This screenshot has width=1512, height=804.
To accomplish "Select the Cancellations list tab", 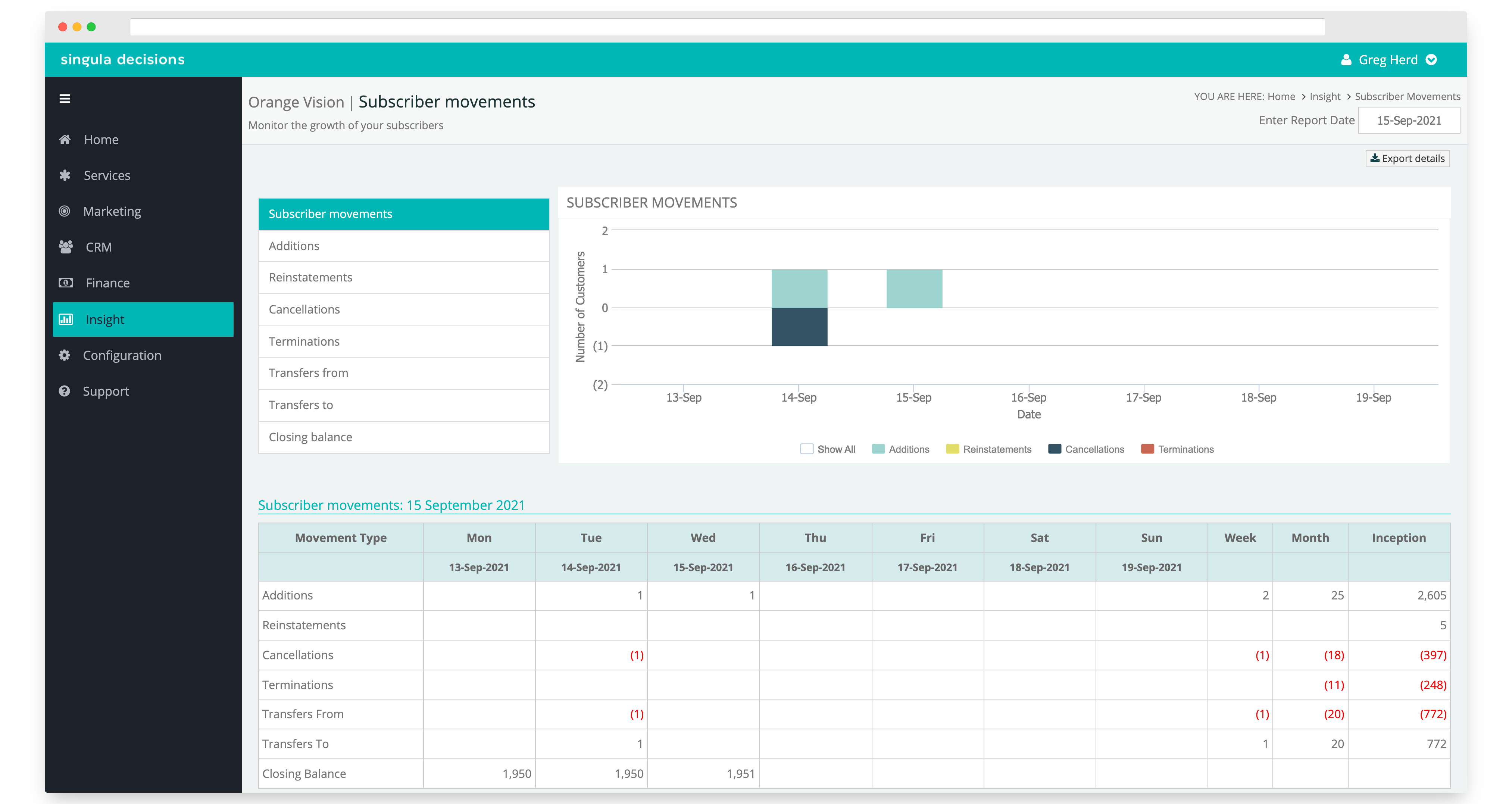I will pos(404,309).
